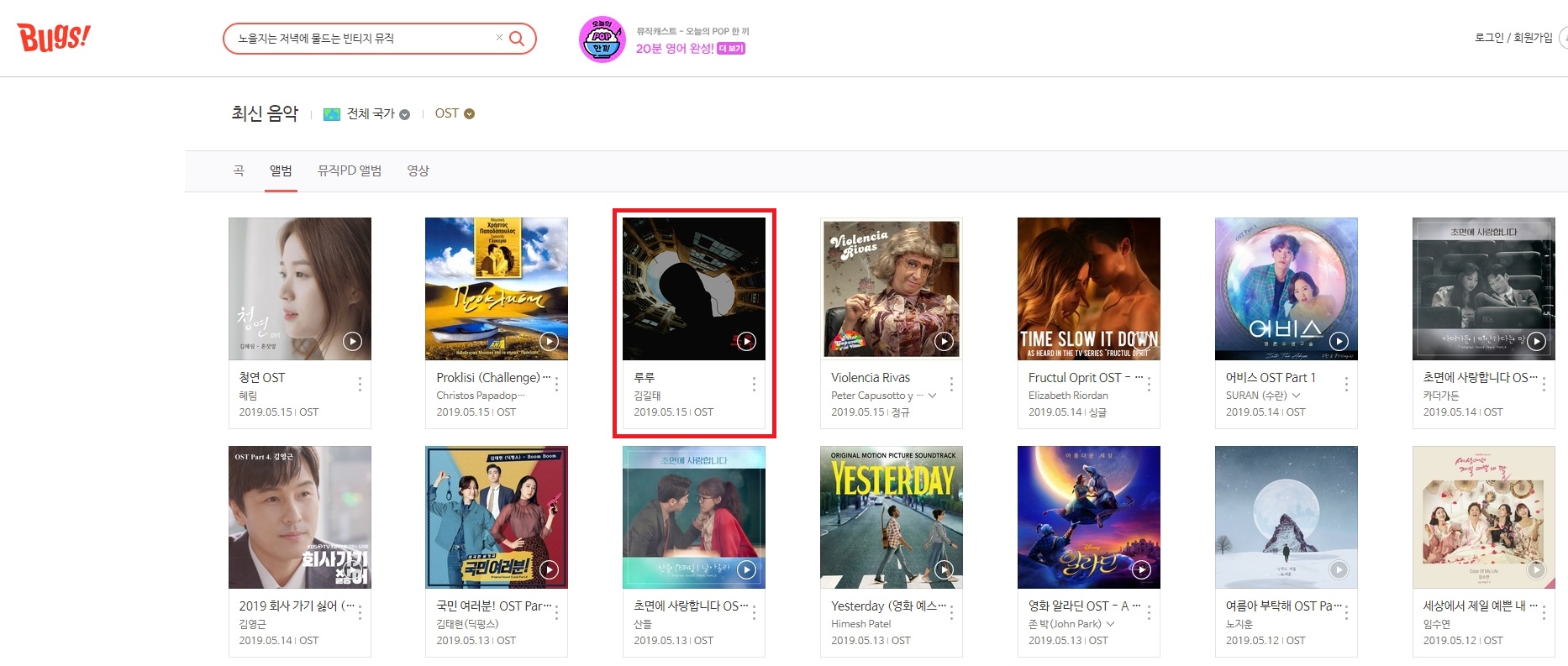Image resolution: width=1568 pixels, height=666 pixels.
Task: Open more options for 여름아 부탁해 OST
Action: coord(1346,612)
